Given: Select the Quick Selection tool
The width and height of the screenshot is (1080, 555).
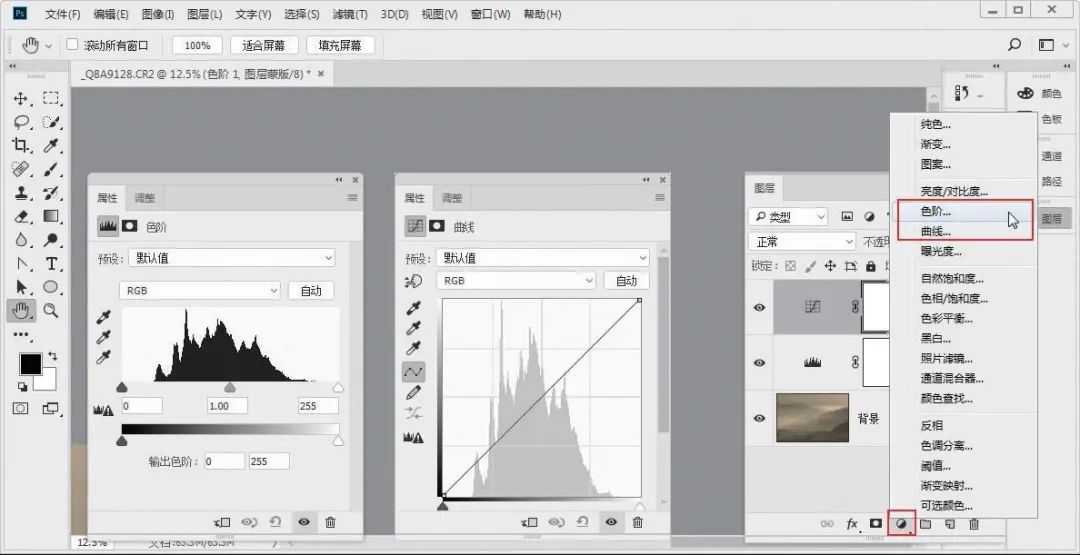Looking at the screenshot, I should click(x=51, y=122).
